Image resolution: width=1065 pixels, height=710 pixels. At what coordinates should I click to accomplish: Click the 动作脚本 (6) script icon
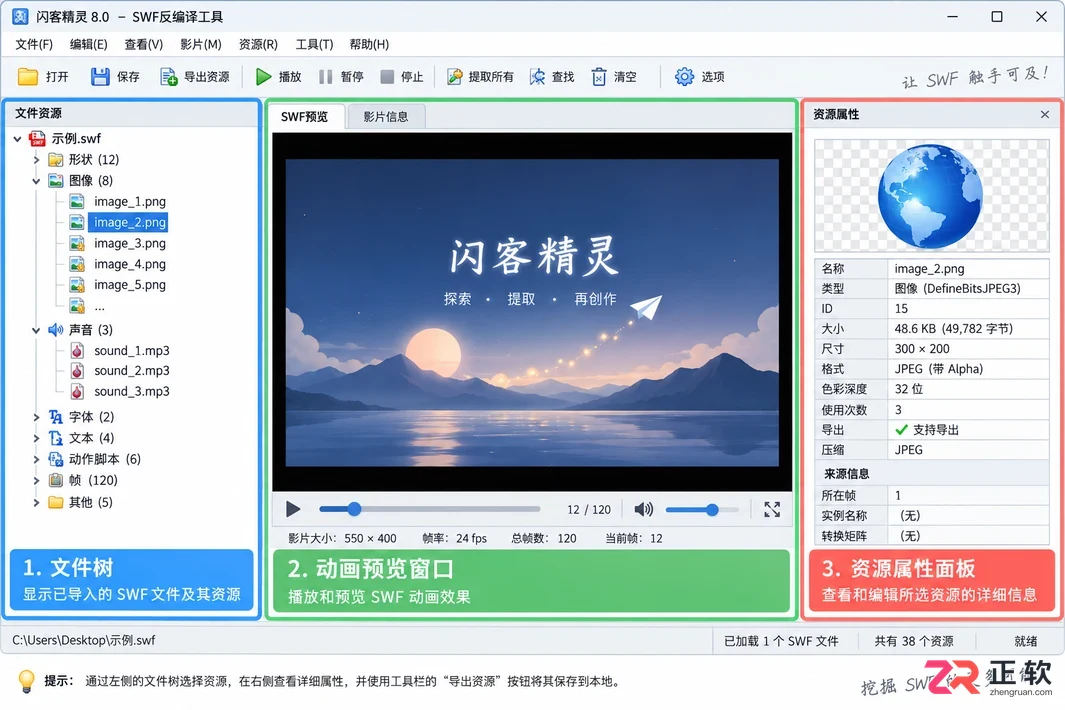coord(56,459)
